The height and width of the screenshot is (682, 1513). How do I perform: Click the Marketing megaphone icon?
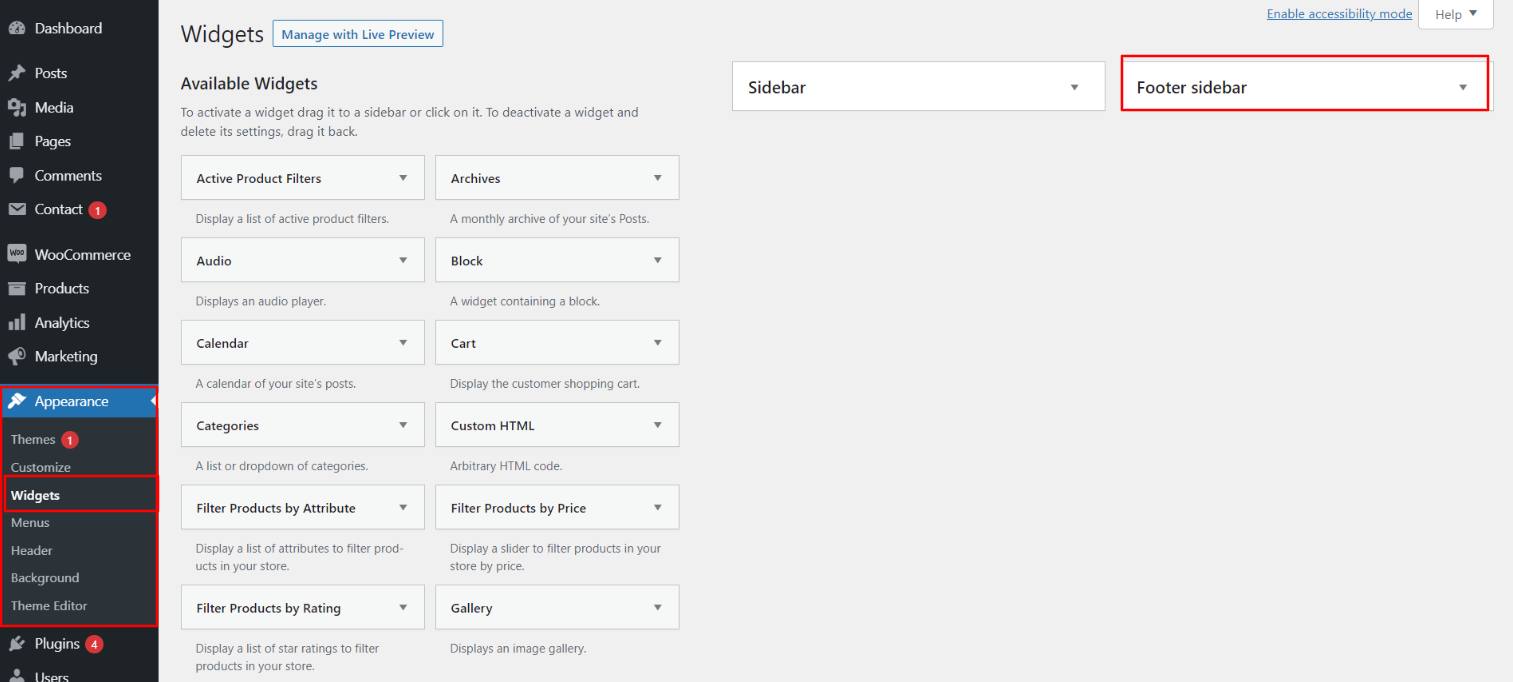coord(17,356)
